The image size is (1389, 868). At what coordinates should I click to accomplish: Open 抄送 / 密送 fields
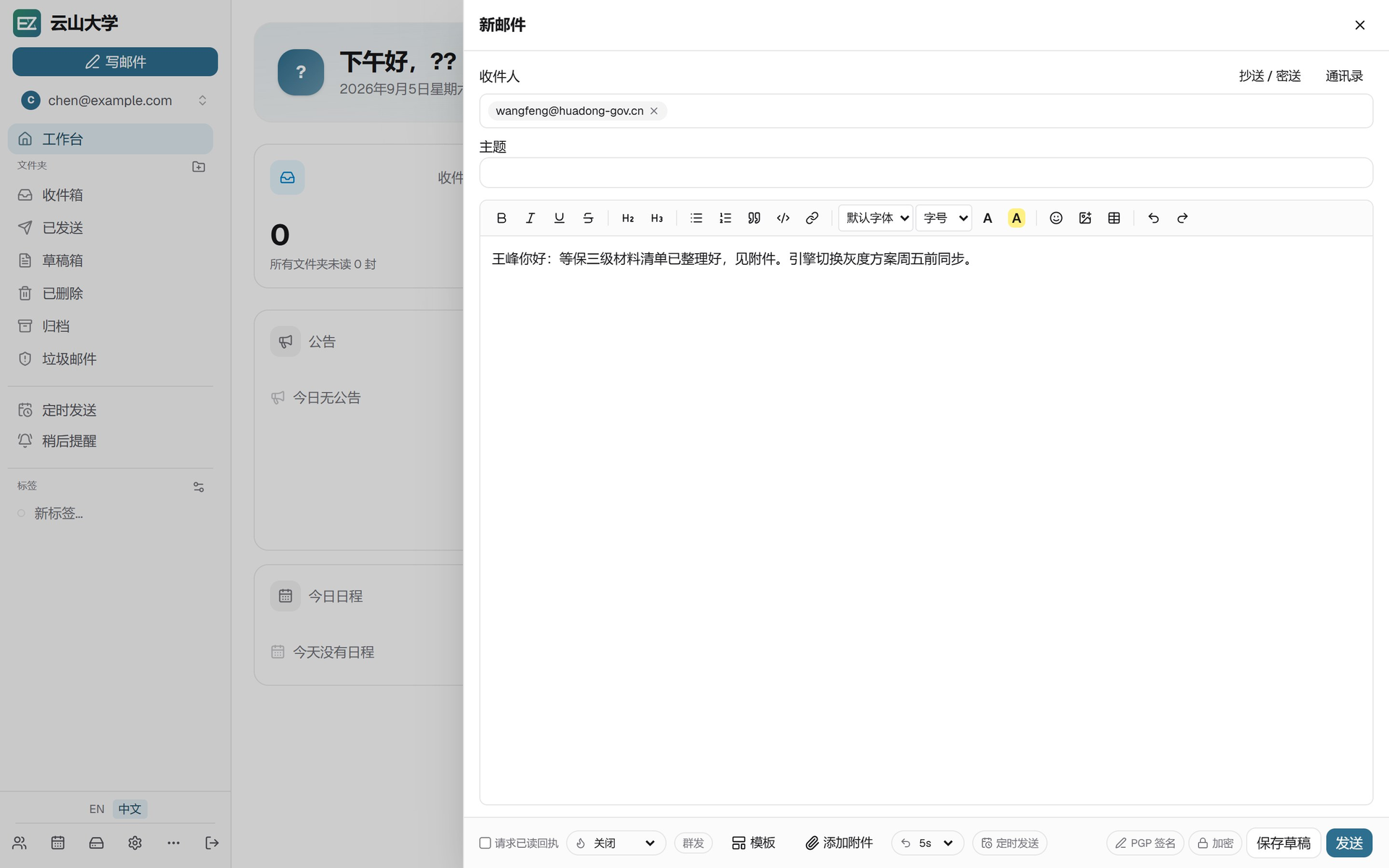[x=1270, y=76]
